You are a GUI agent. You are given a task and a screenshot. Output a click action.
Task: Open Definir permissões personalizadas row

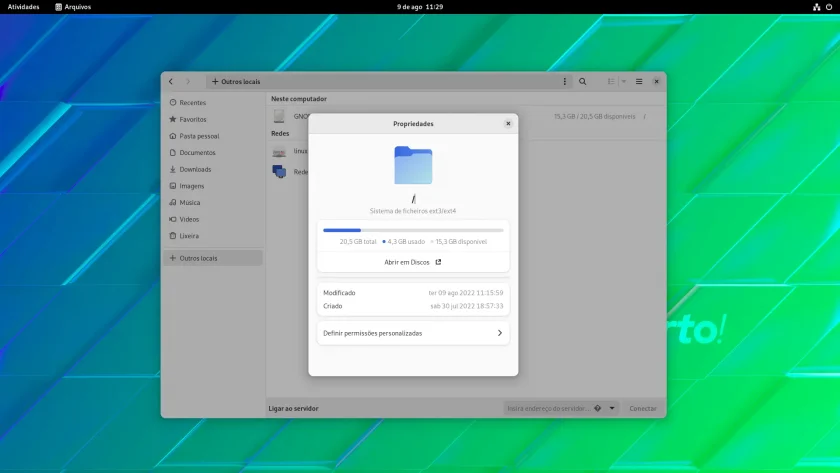413,333
